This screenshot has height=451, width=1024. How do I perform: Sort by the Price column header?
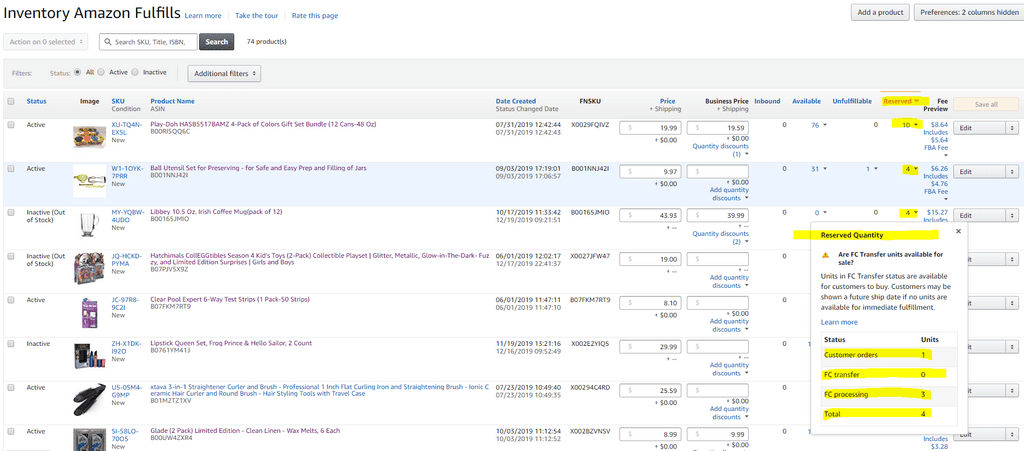point(667,101)
